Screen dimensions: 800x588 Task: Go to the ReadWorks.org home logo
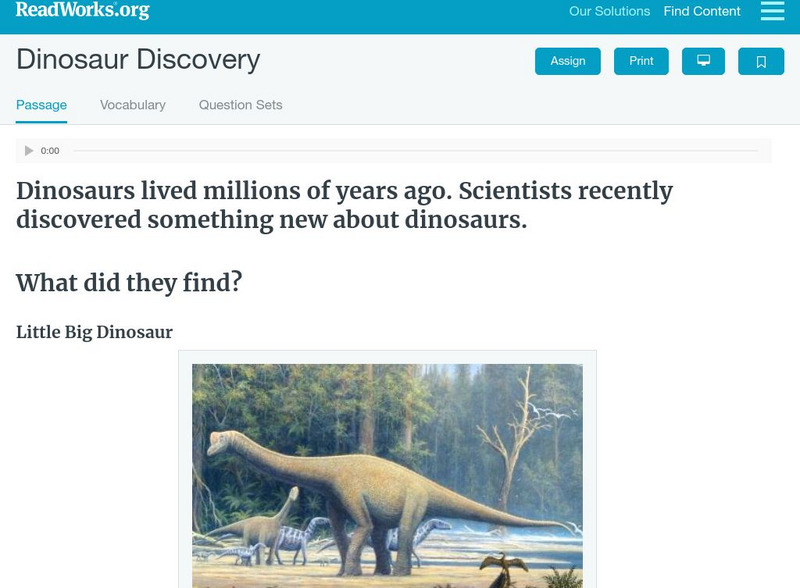pos(82,11)
